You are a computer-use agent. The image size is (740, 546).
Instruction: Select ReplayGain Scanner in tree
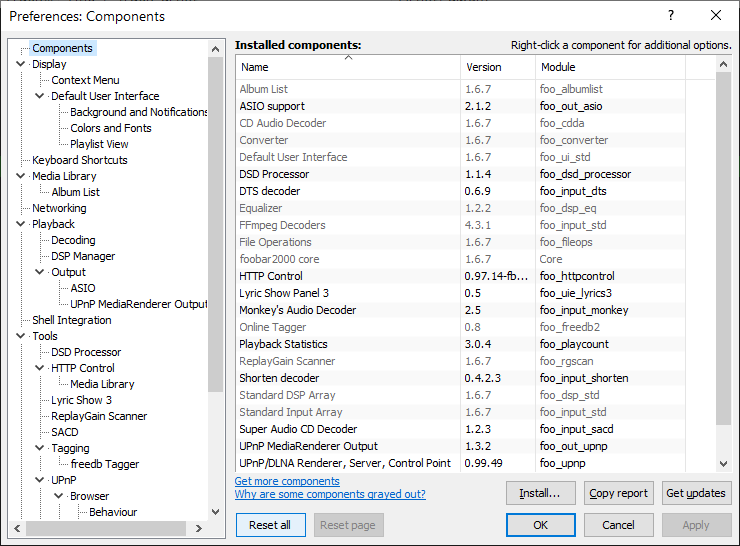(99, 416)
